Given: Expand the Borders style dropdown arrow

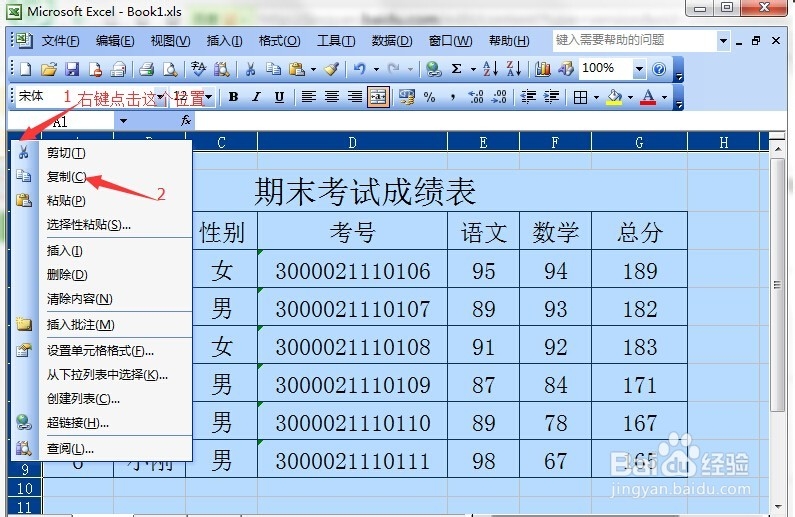Looking at the screenshot, I should 596,97.
